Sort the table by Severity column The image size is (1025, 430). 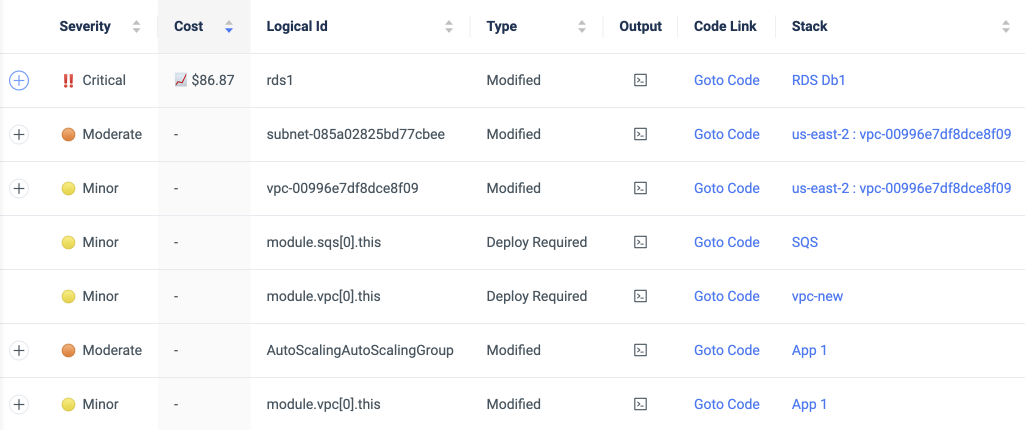click(136, 27)
